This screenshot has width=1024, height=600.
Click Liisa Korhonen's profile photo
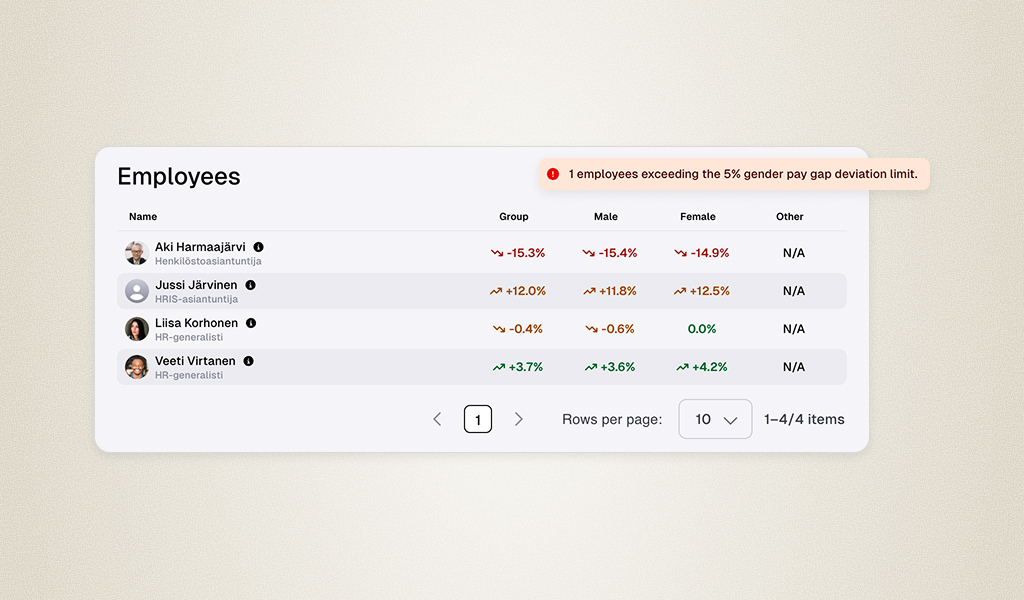[136, 329]
